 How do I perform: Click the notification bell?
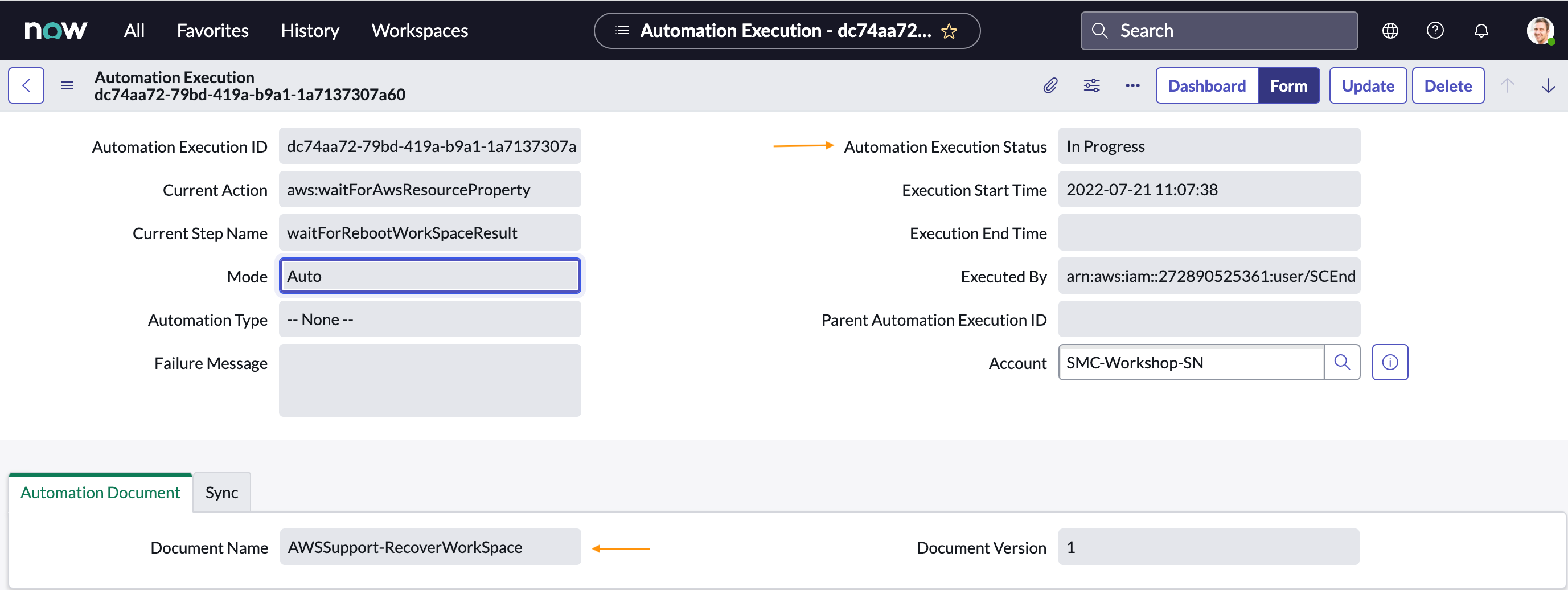(x=1481, y=30)
